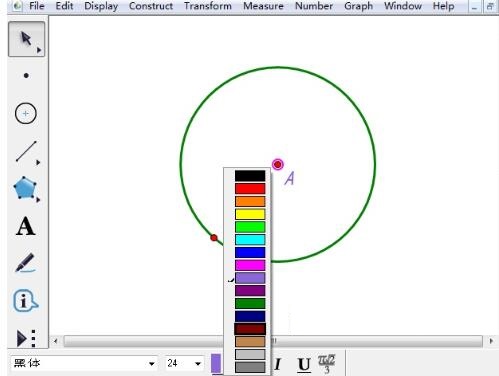Open the Custom tools icon
Viewport: 499px width, 376px height.
click(26, 338)
